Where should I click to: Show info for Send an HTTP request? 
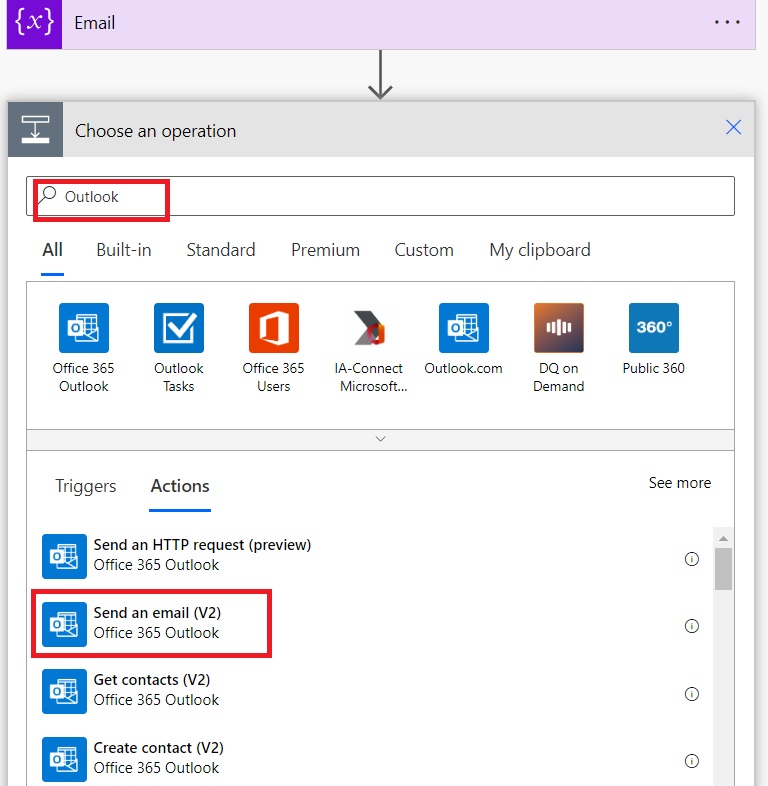pyautogui.click(x=691, y=559)
